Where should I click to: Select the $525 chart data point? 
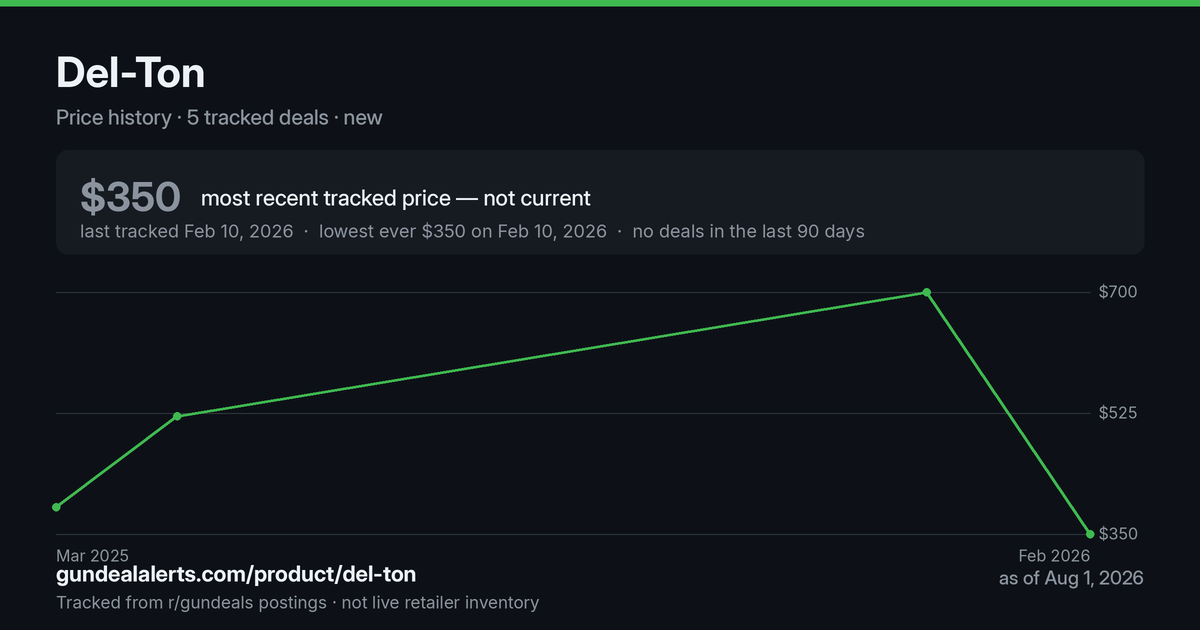(177, 416)
